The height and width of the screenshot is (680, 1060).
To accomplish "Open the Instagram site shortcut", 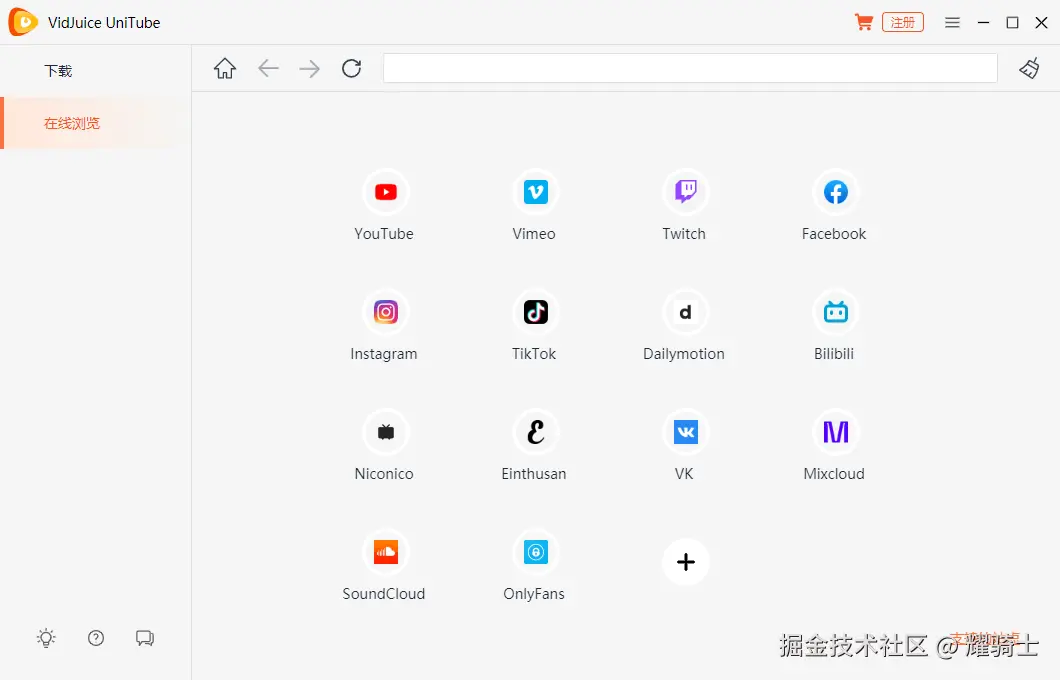I will coord(385,312).
